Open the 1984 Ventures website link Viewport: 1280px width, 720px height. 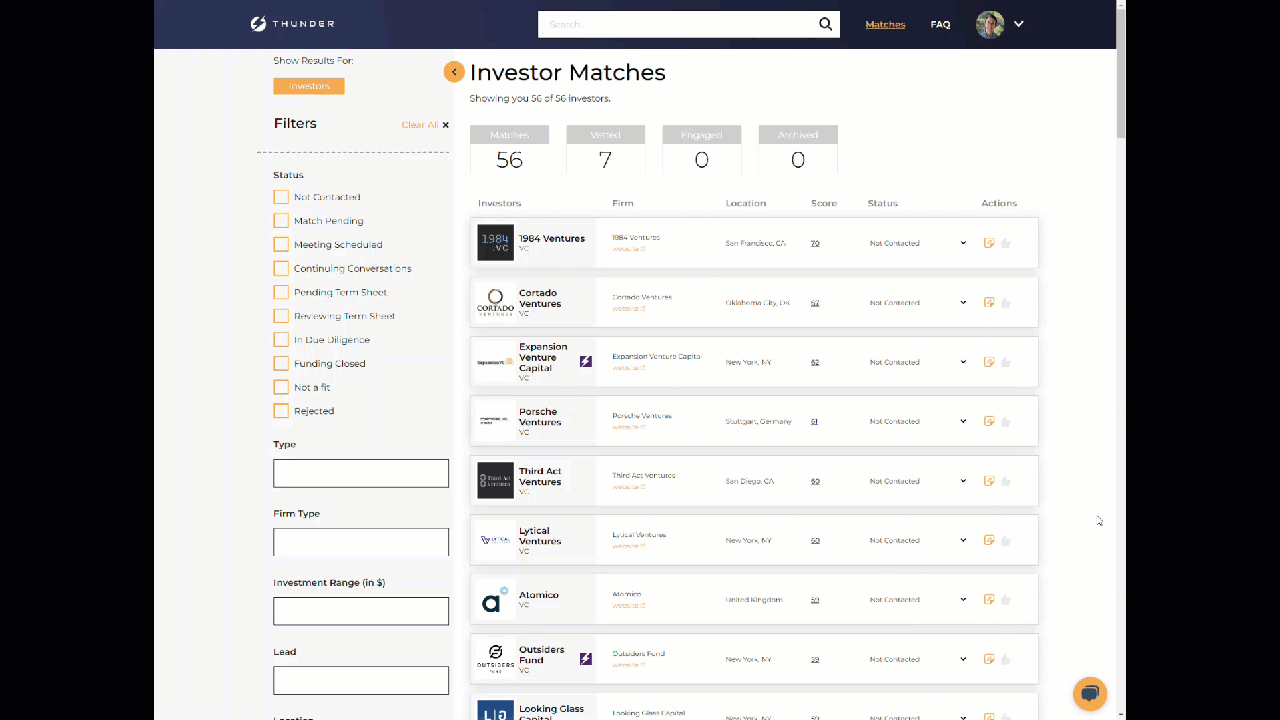click(x=628, y=249)
